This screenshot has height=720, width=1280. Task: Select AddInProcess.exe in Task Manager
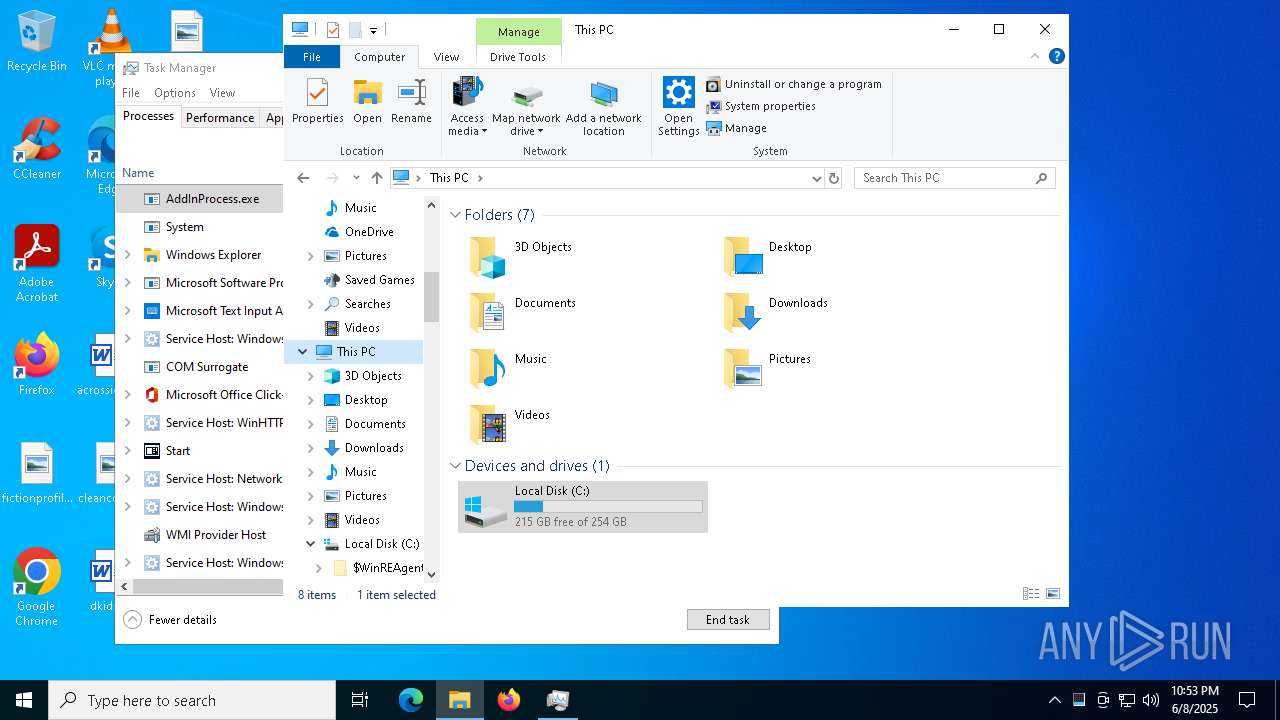click(x=200, y=199)
